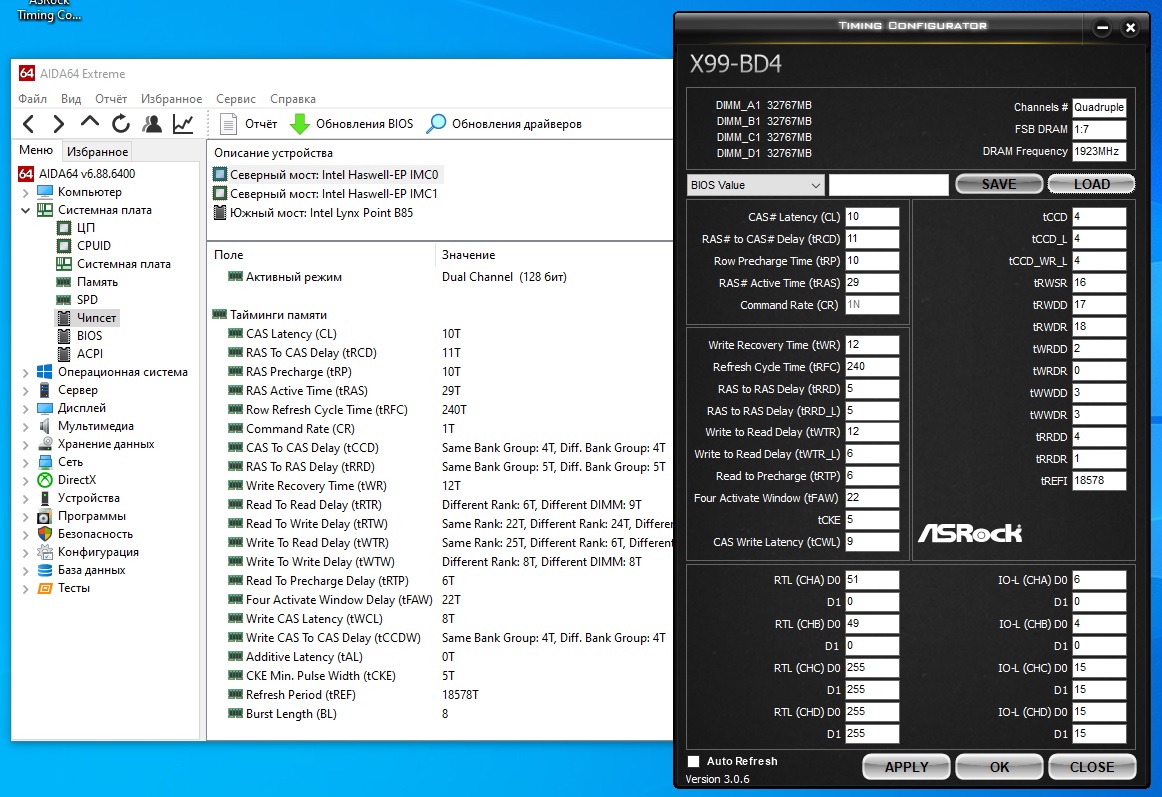1162x797 pixels.
Task: Click LOAD in Timing Configurator
Action: (x=1092, y=184)
